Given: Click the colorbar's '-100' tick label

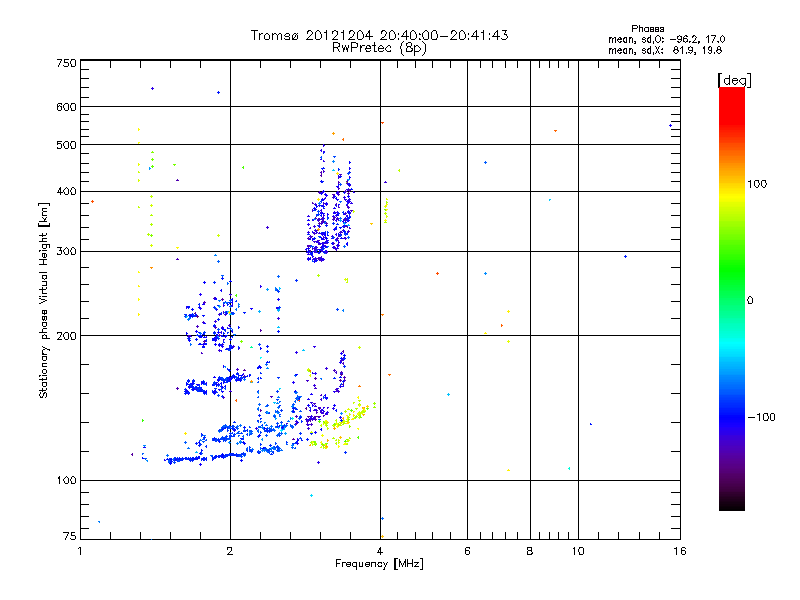Looking at the screenshot, I should (x=761, y=417).
